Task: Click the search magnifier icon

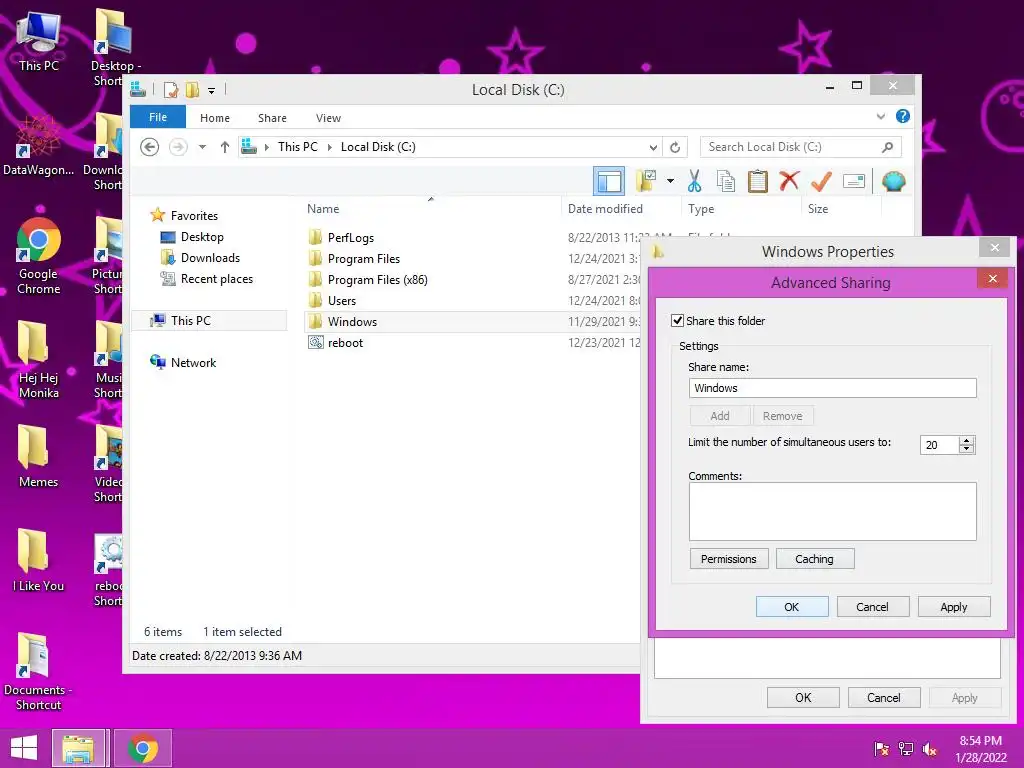Action: (x=888, y=147)
